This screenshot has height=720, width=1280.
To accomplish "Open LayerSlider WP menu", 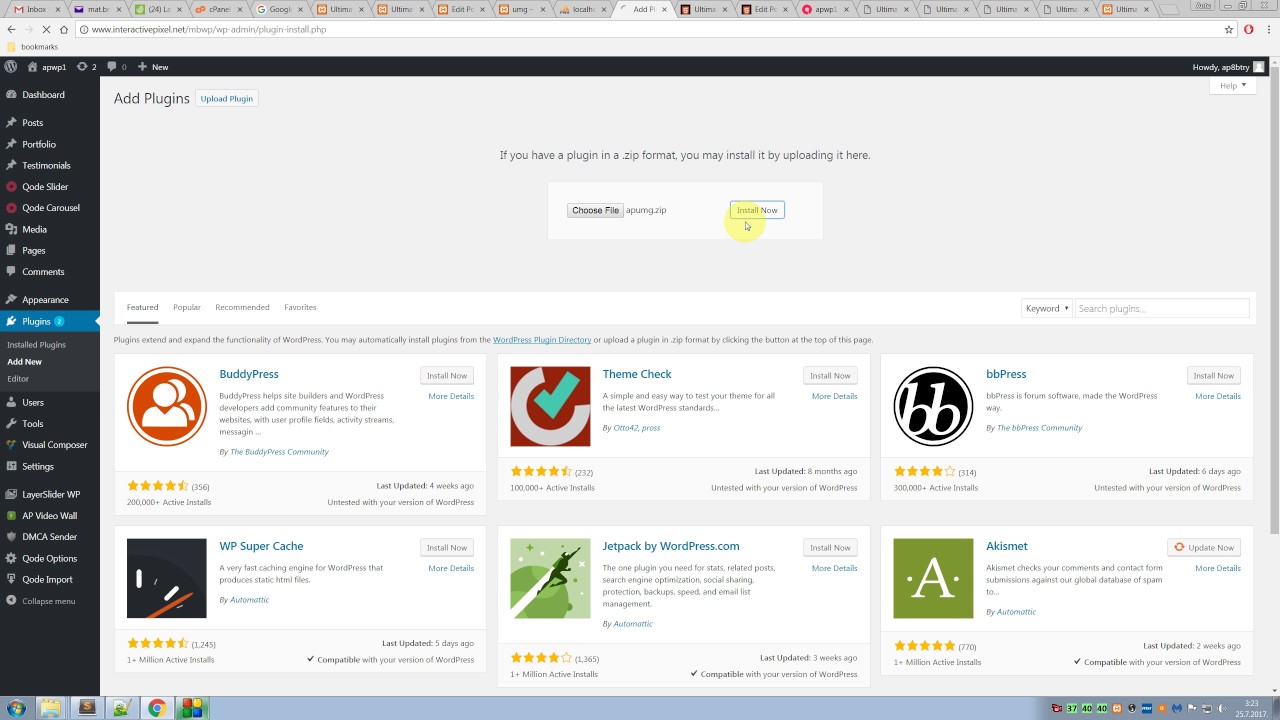I will [50, 495].
